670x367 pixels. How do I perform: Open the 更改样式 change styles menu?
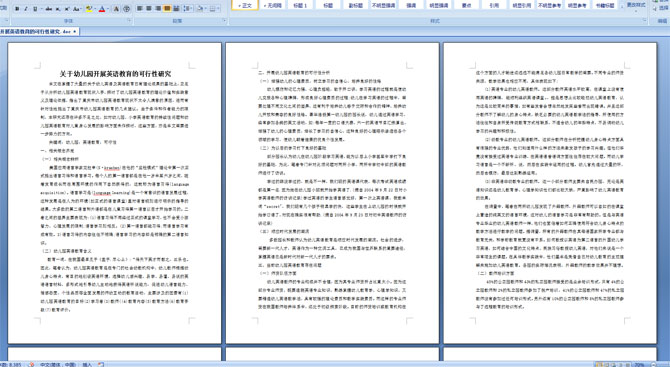pos(636,5)
